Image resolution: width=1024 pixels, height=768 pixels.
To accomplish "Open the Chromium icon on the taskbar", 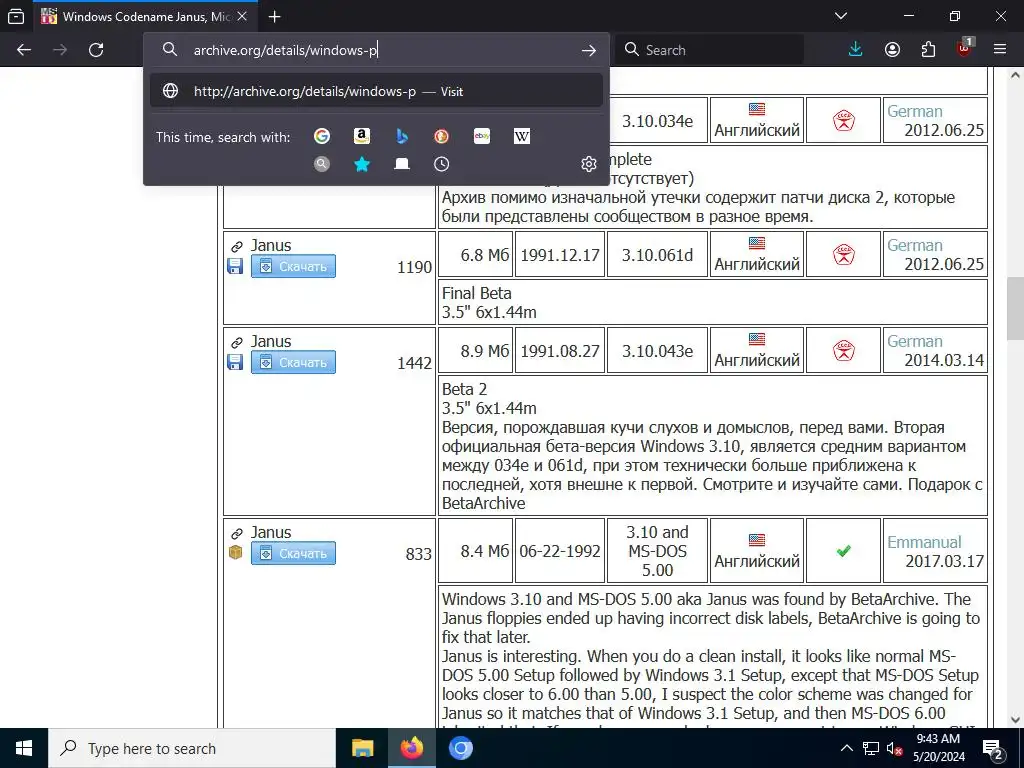I will [460, 748].
